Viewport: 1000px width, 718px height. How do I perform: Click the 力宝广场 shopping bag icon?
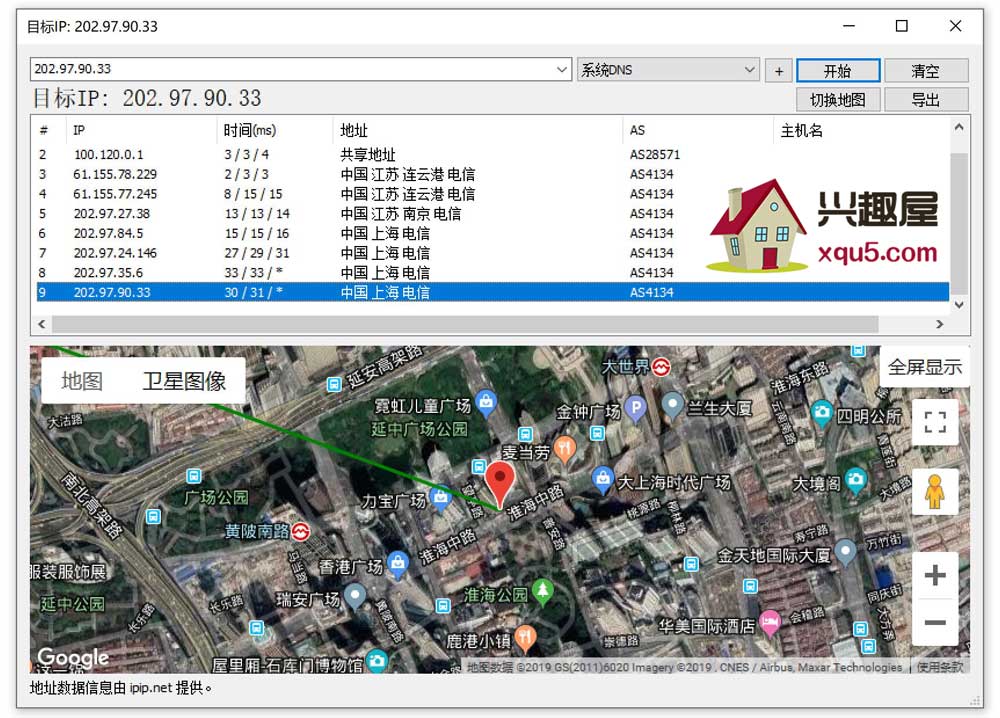coord(441,497)
